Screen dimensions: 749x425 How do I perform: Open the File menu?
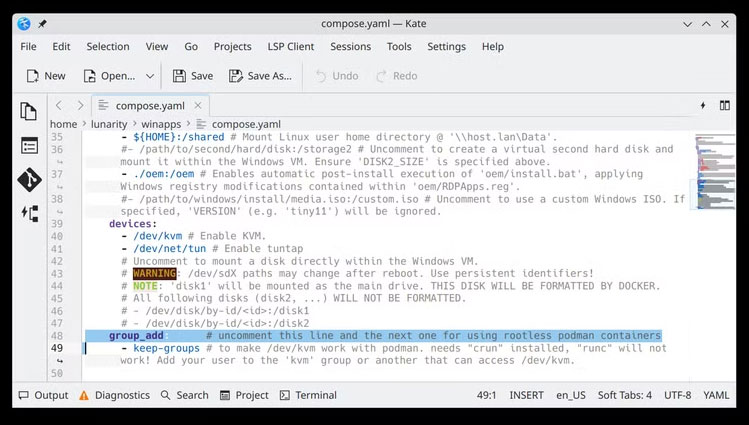point(28,47)
